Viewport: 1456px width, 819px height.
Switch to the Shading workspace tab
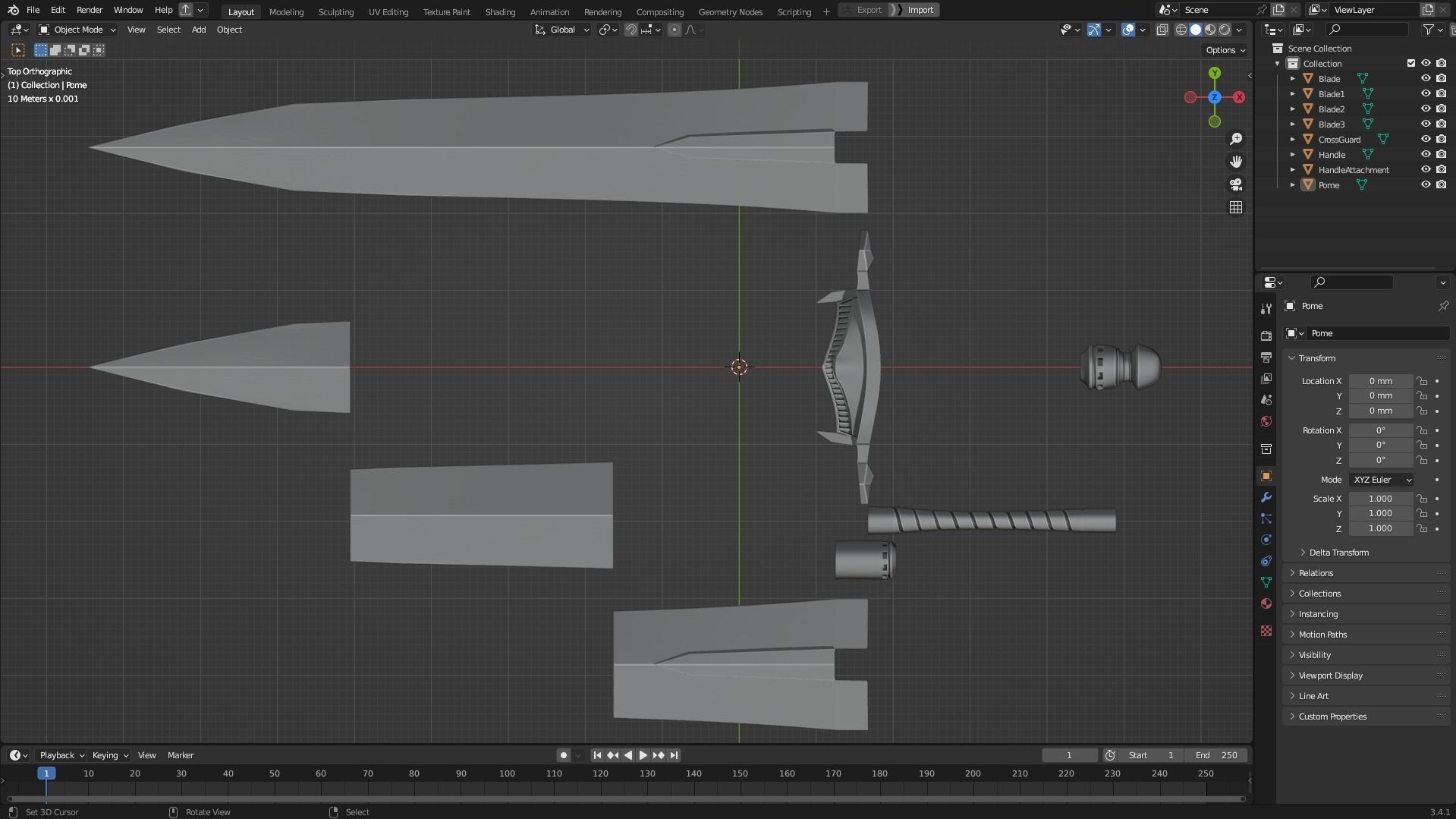pos(500,11)
